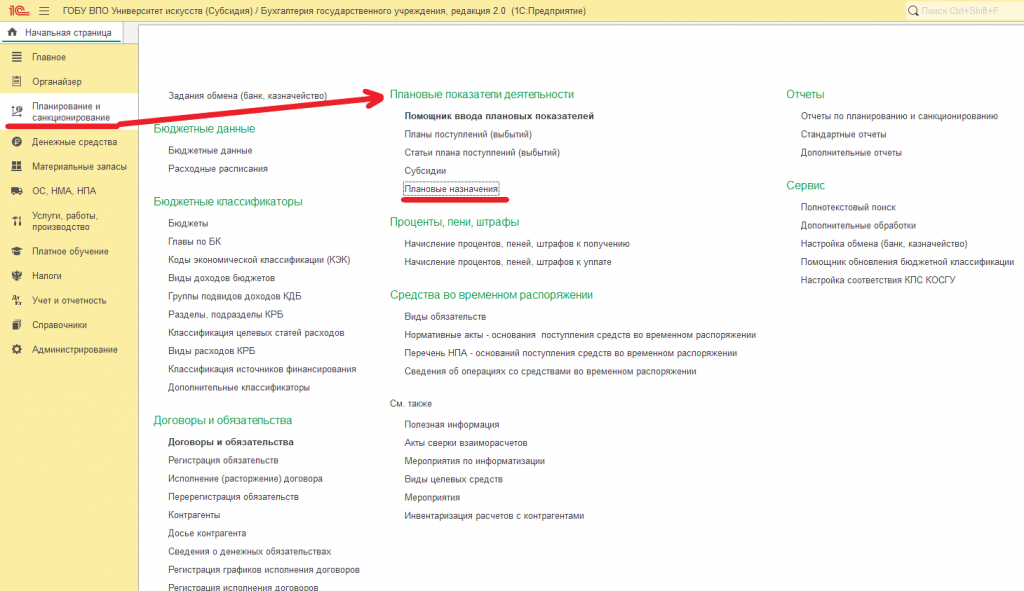
Task: Open the Справочники section
Action: [x=69, y=325]
